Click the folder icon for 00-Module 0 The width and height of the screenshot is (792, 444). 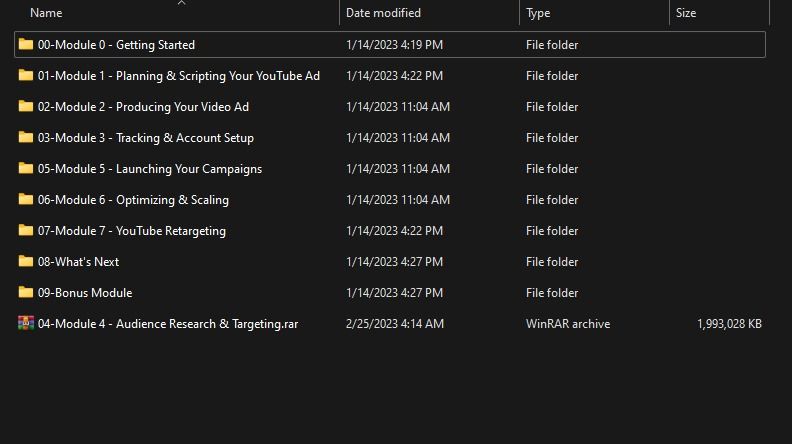pyautogui.click(x=26, y=44)
